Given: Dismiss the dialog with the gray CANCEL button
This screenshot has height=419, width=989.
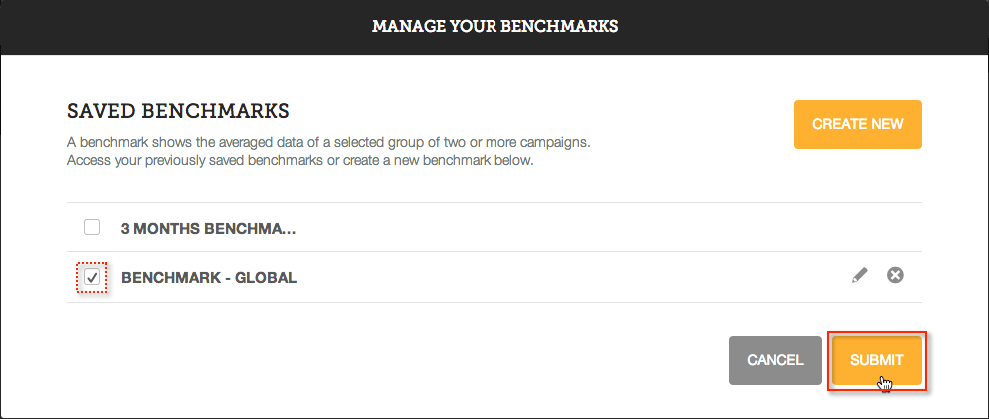Looking at the screenshot, I should 775,360.
